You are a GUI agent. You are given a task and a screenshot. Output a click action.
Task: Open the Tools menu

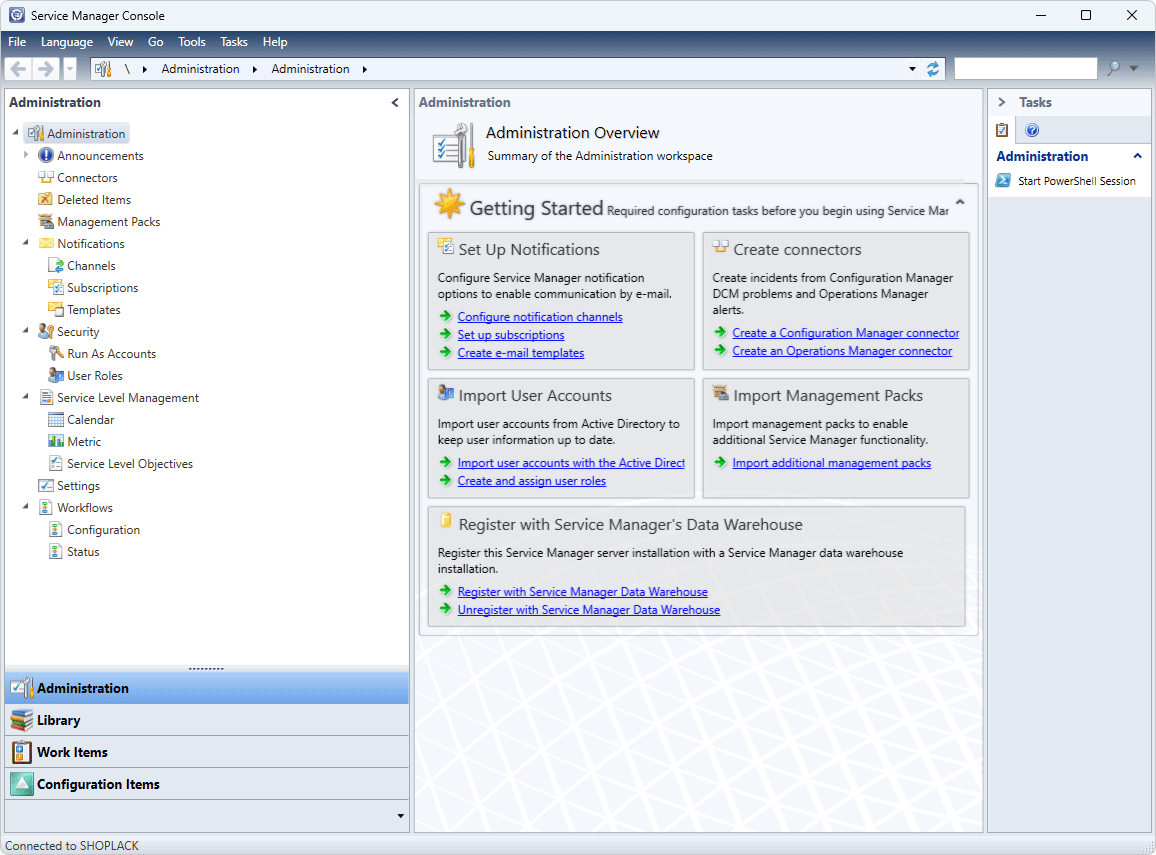(x=192, y=42)
